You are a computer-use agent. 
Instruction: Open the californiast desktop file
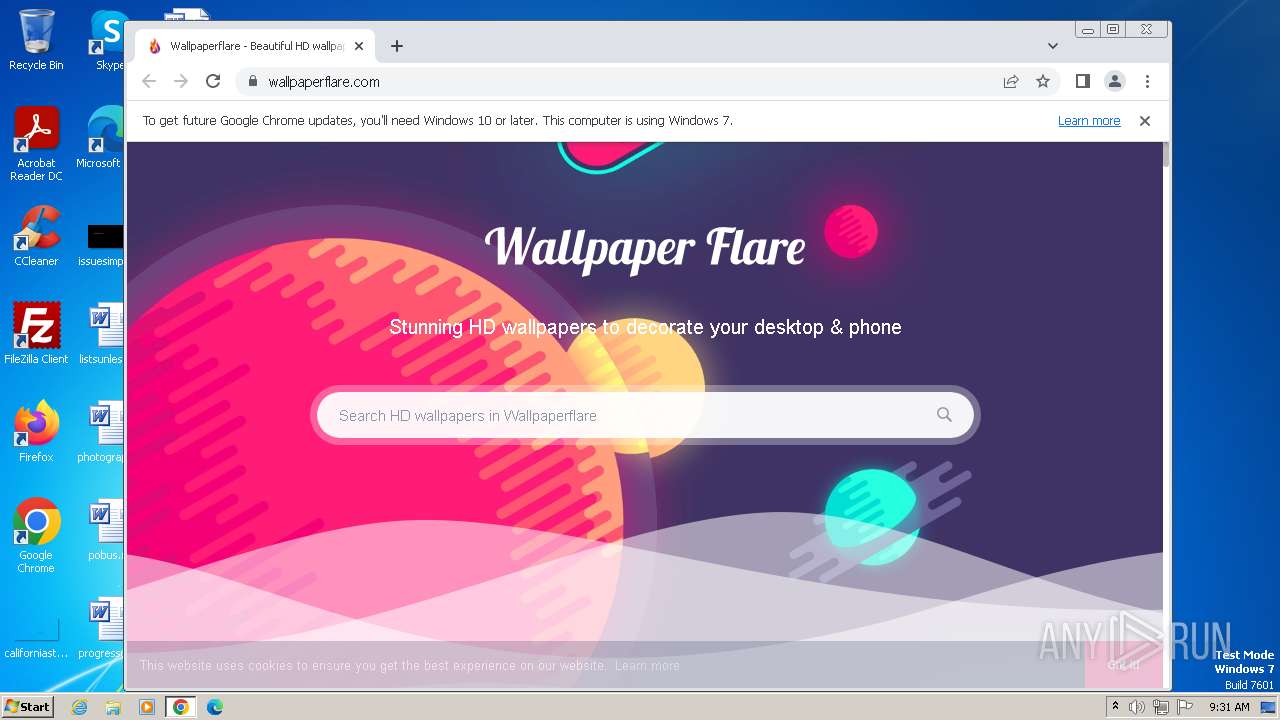(36, 637)
